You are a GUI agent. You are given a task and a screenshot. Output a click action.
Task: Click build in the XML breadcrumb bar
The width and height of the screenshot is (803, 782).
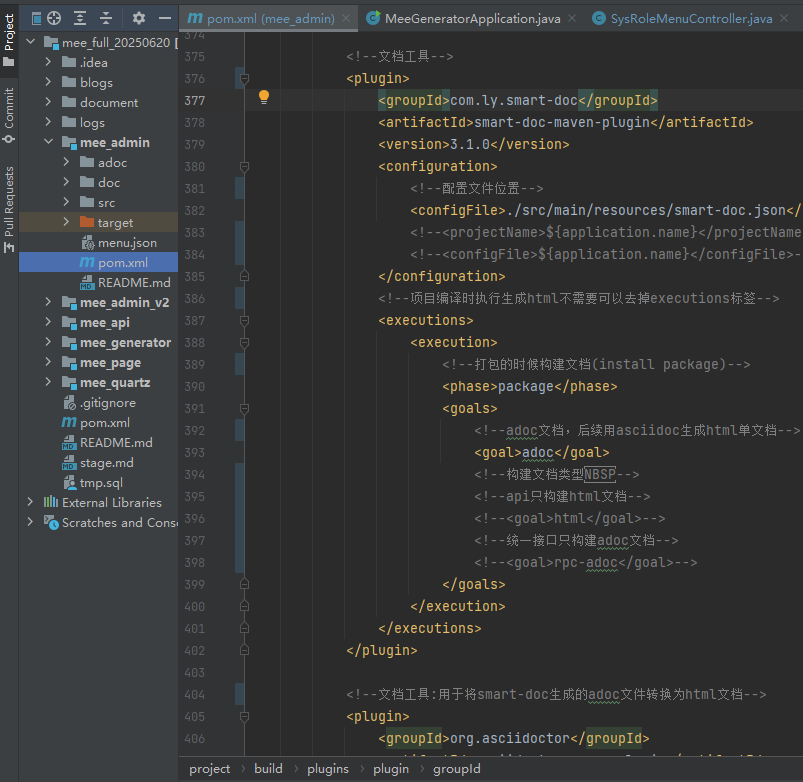tap(268, 769)
